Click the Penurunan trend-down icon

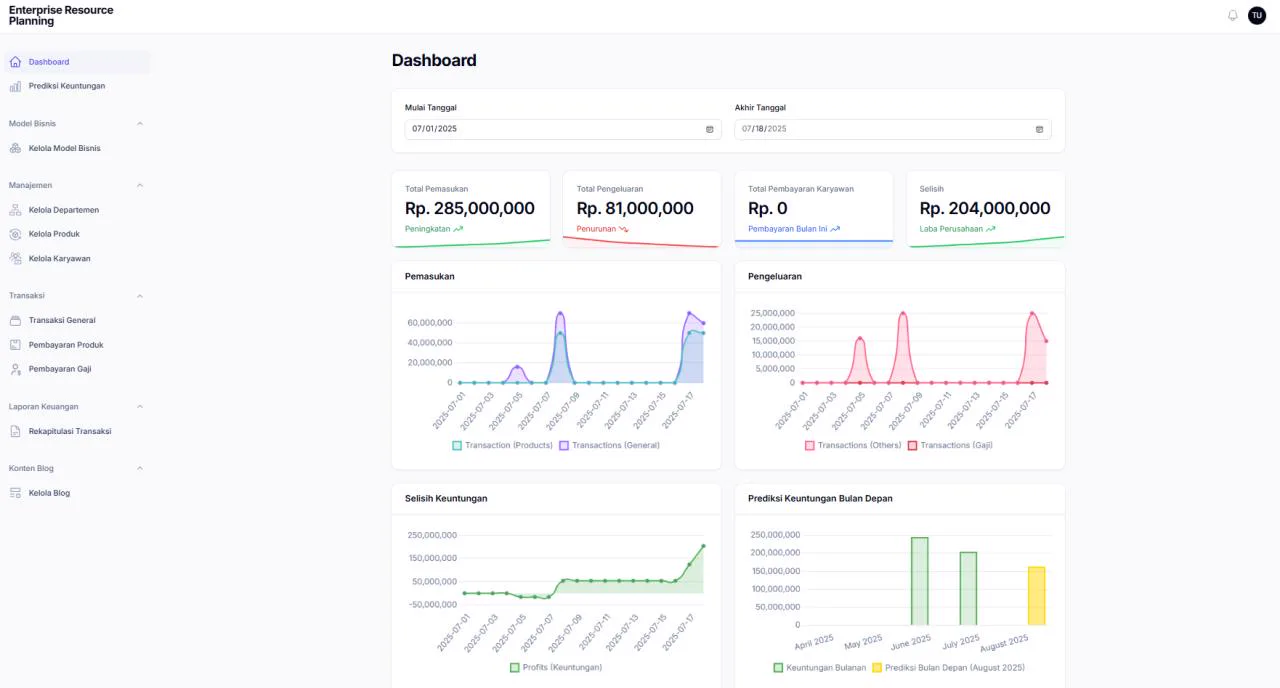(623, 229)
